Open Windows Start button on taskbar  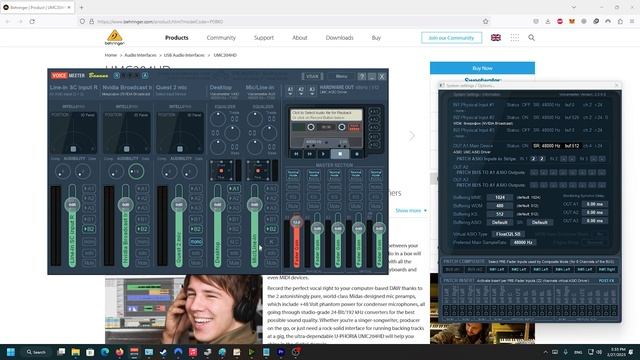(x=11, y=352)
